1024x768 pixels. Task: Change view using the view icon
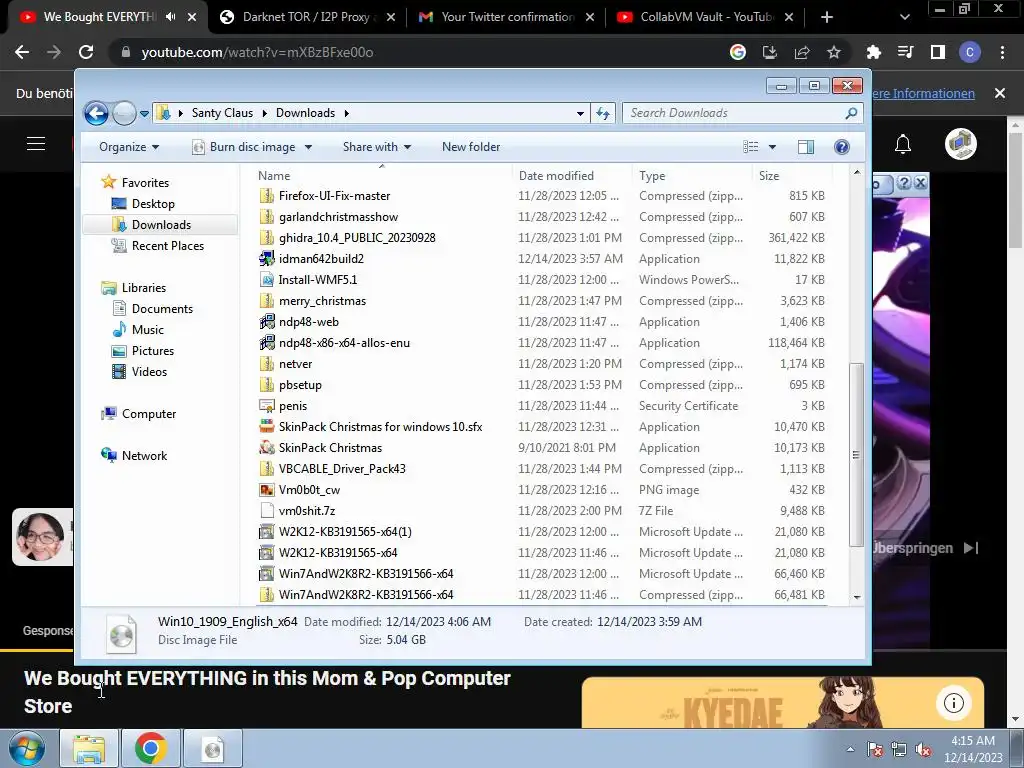[751, 147]
